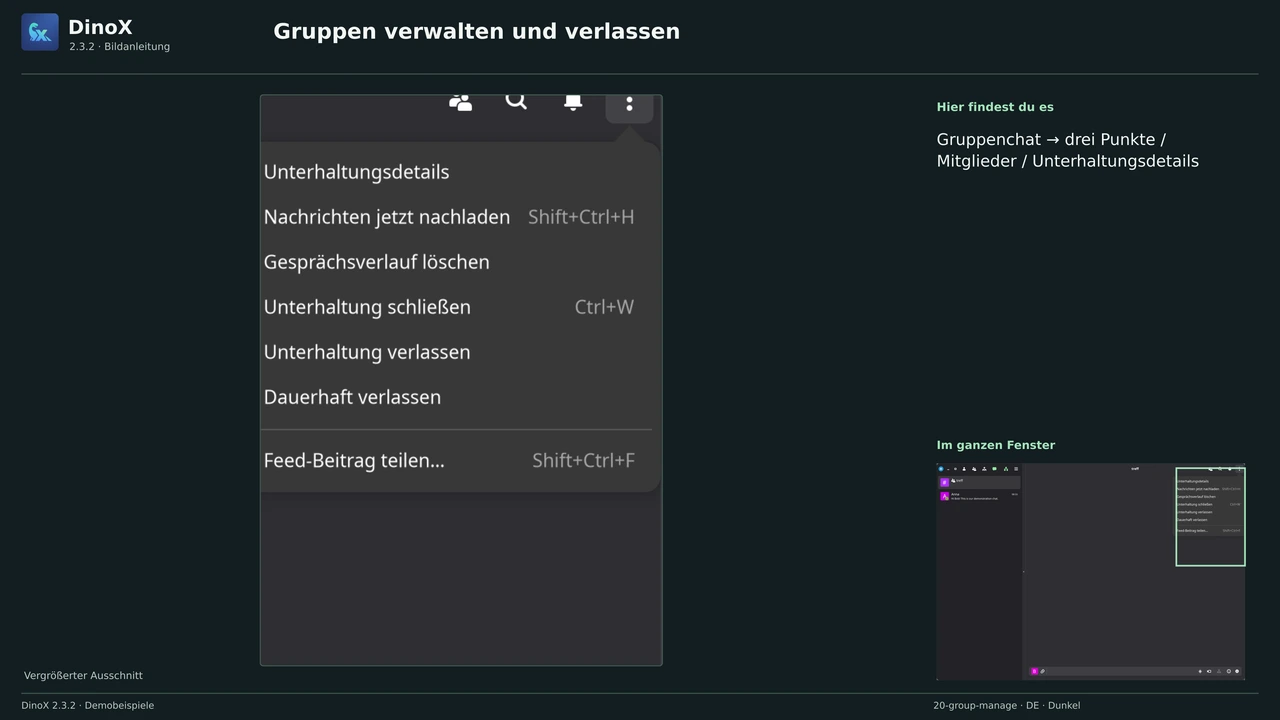Screen dimensions: 1280x720
Task: Click the DinoX 2.3.2 · Demobeispiele footer text
Action: coord(88,706)
